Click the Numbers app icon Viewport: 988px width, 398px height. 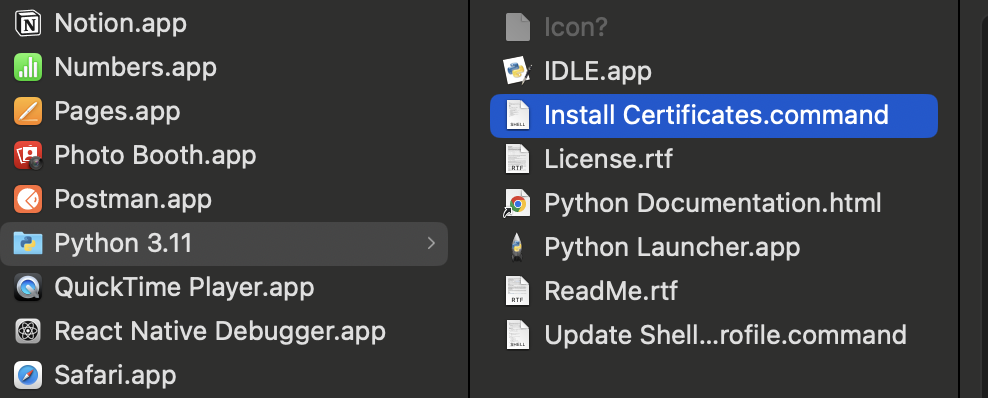(x=28, y=67)
